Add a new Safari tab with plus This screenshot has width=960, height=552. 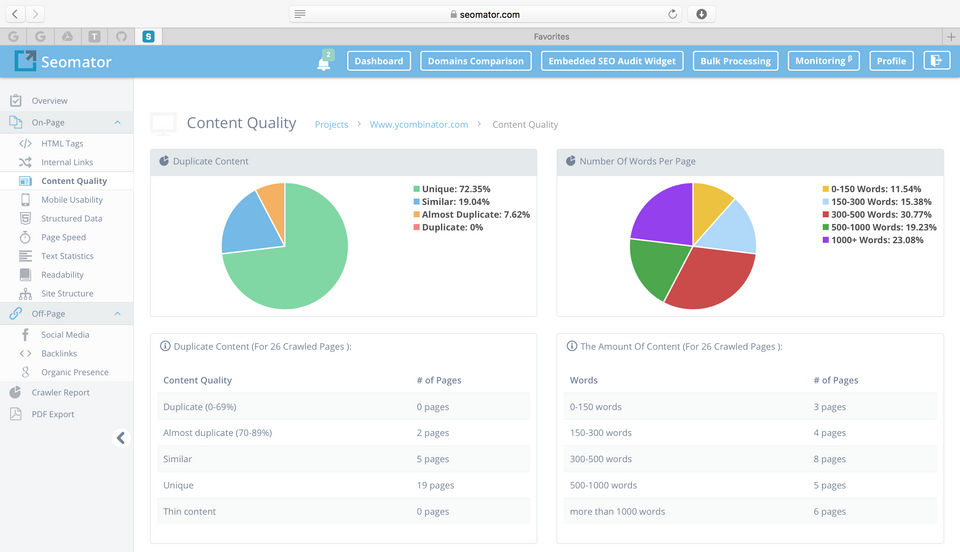pos(951,37)
